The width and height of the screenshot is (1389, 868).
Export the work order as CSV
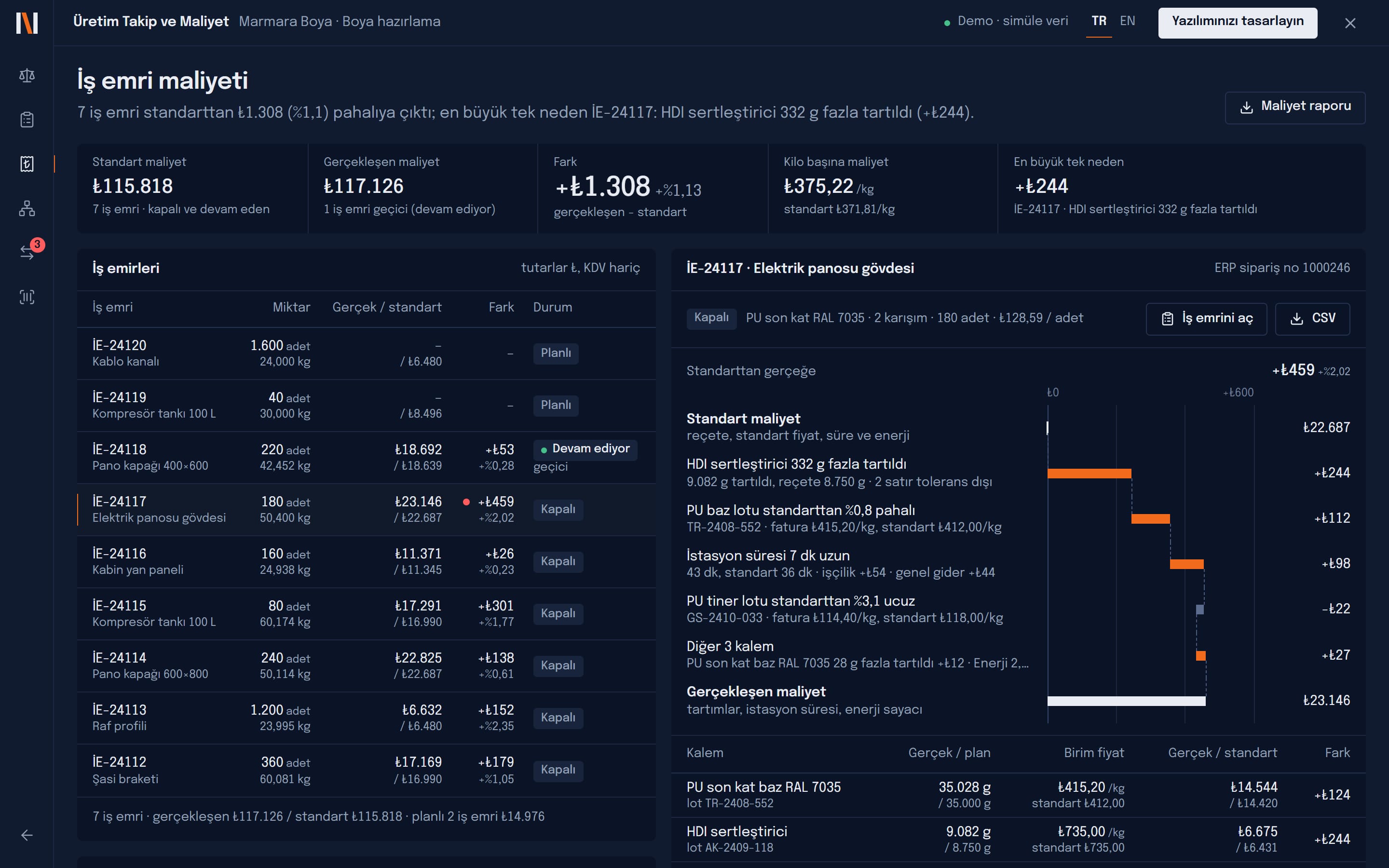[1312, 319]
